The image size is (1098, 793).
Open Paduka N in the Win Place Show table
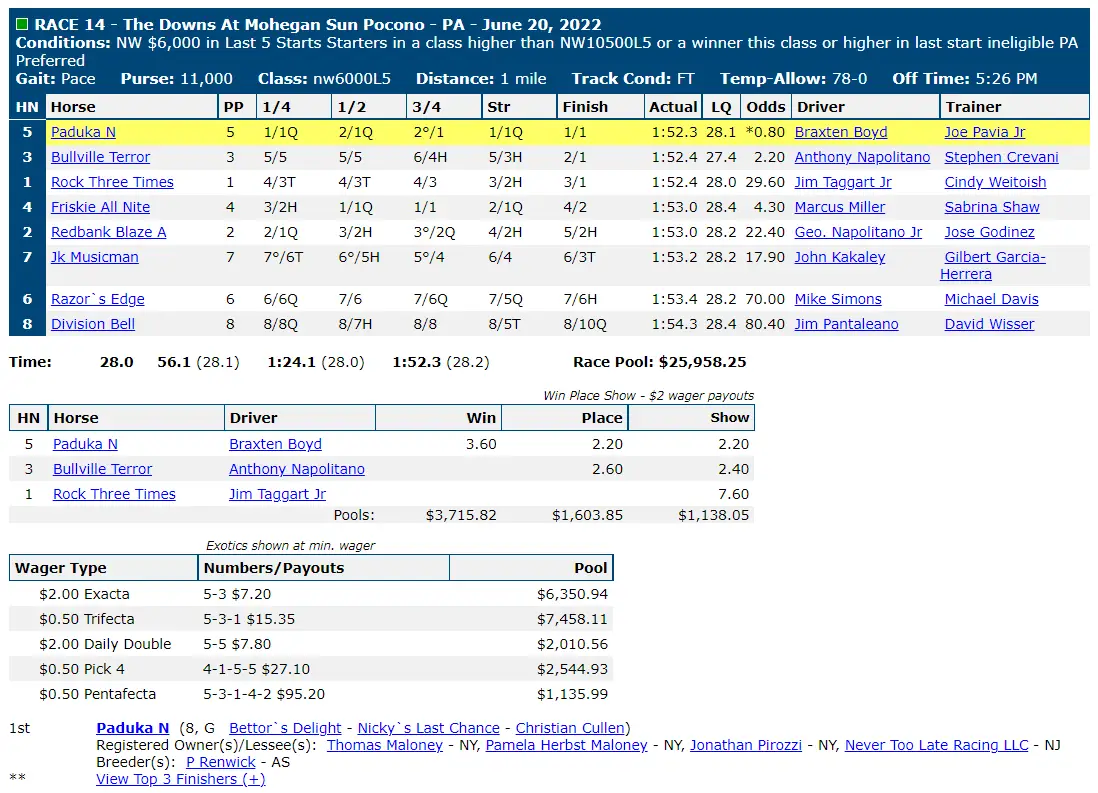click(85, 444)
